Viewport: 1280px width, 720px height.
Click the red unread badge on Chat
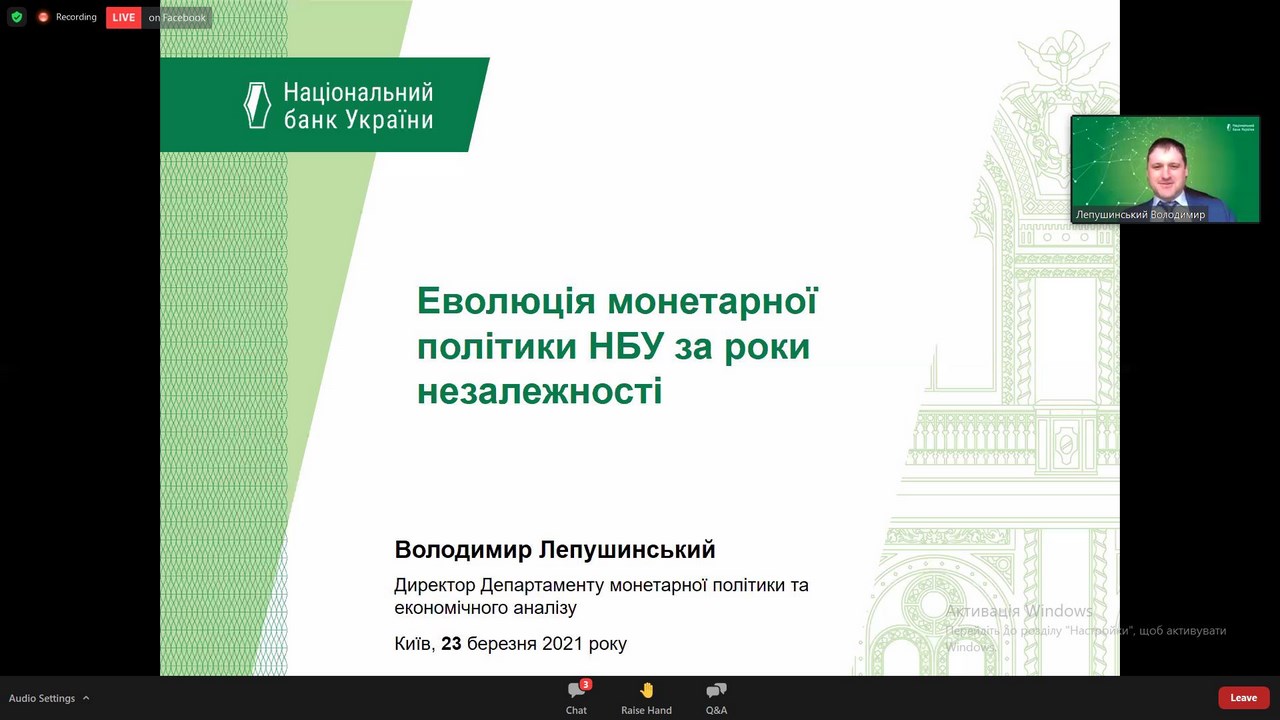click(586, 684)
